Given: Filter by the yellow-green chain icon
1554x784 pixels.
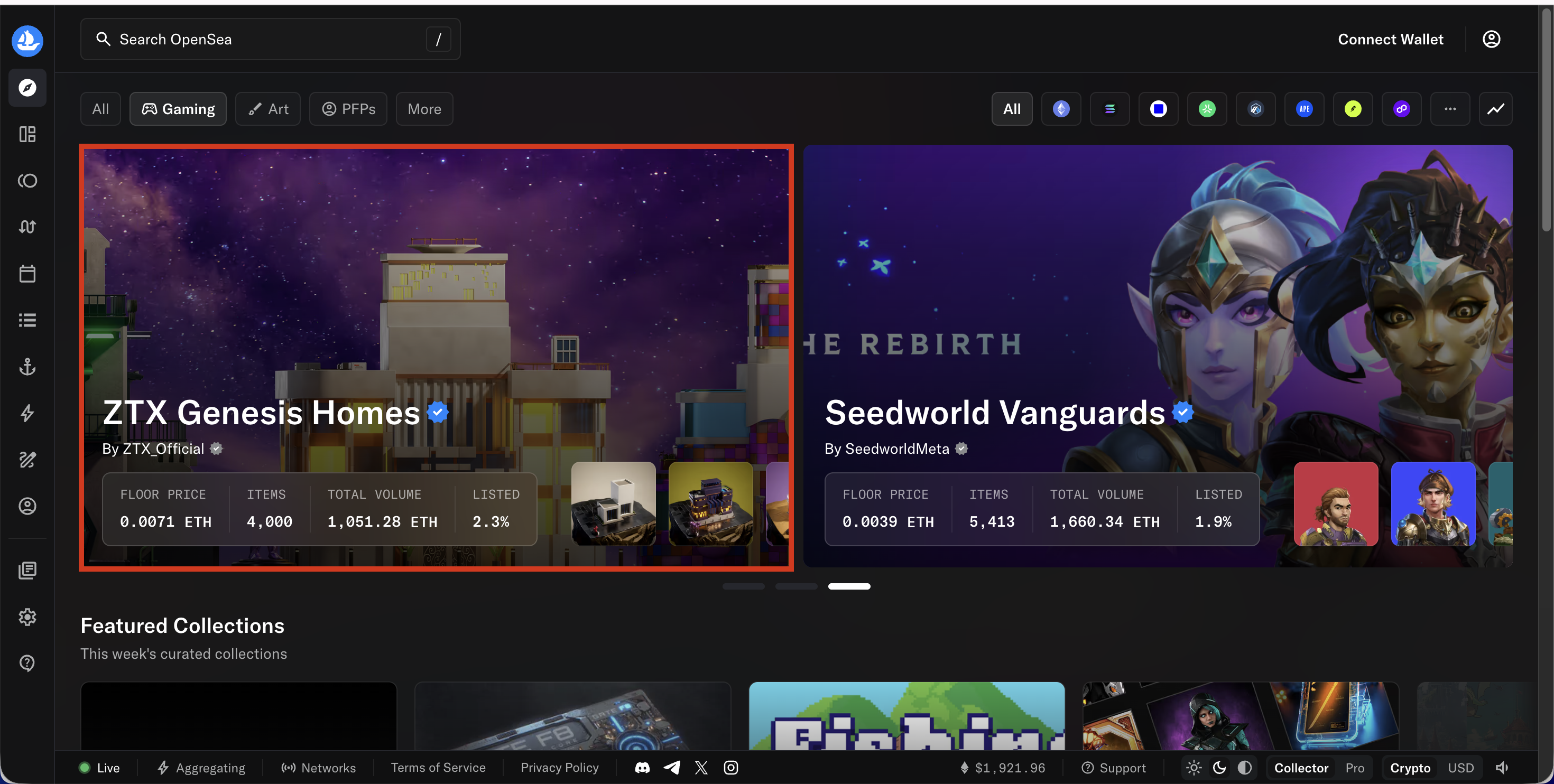Looking at the screenshot, I should pyautogui.click(x=1353, y=108).
